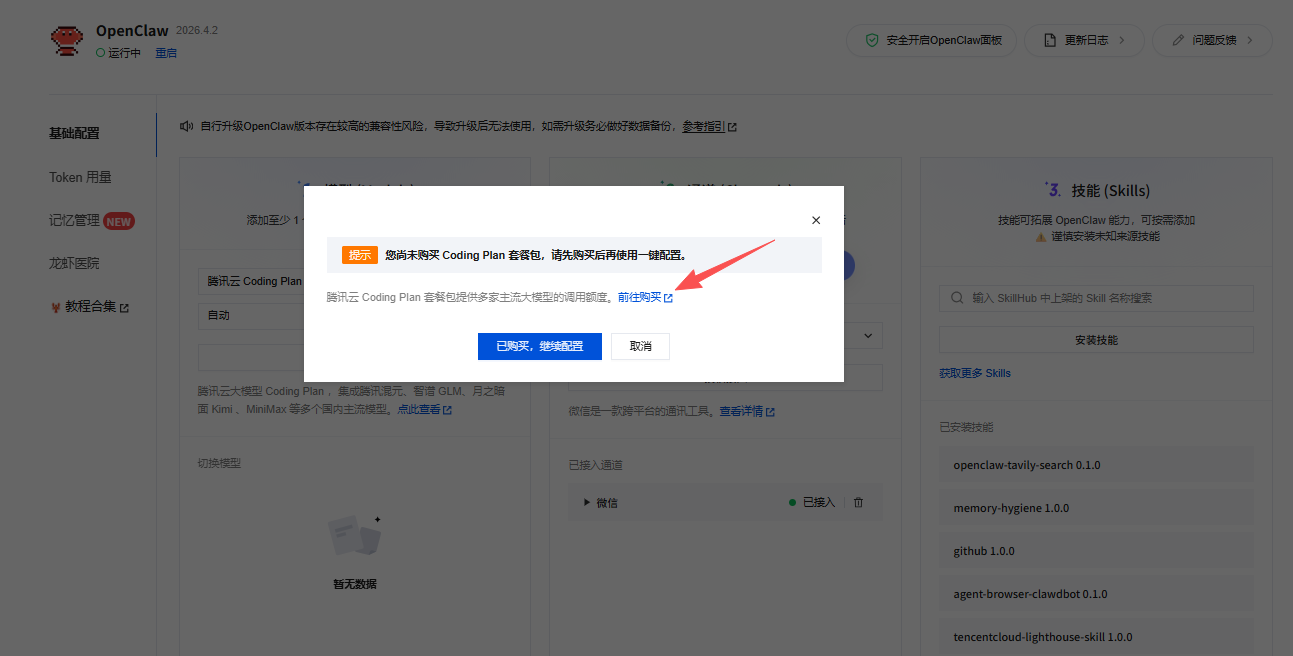Click document icon in 更新日志 button
1293x656 pixels.
[1050, 40]
